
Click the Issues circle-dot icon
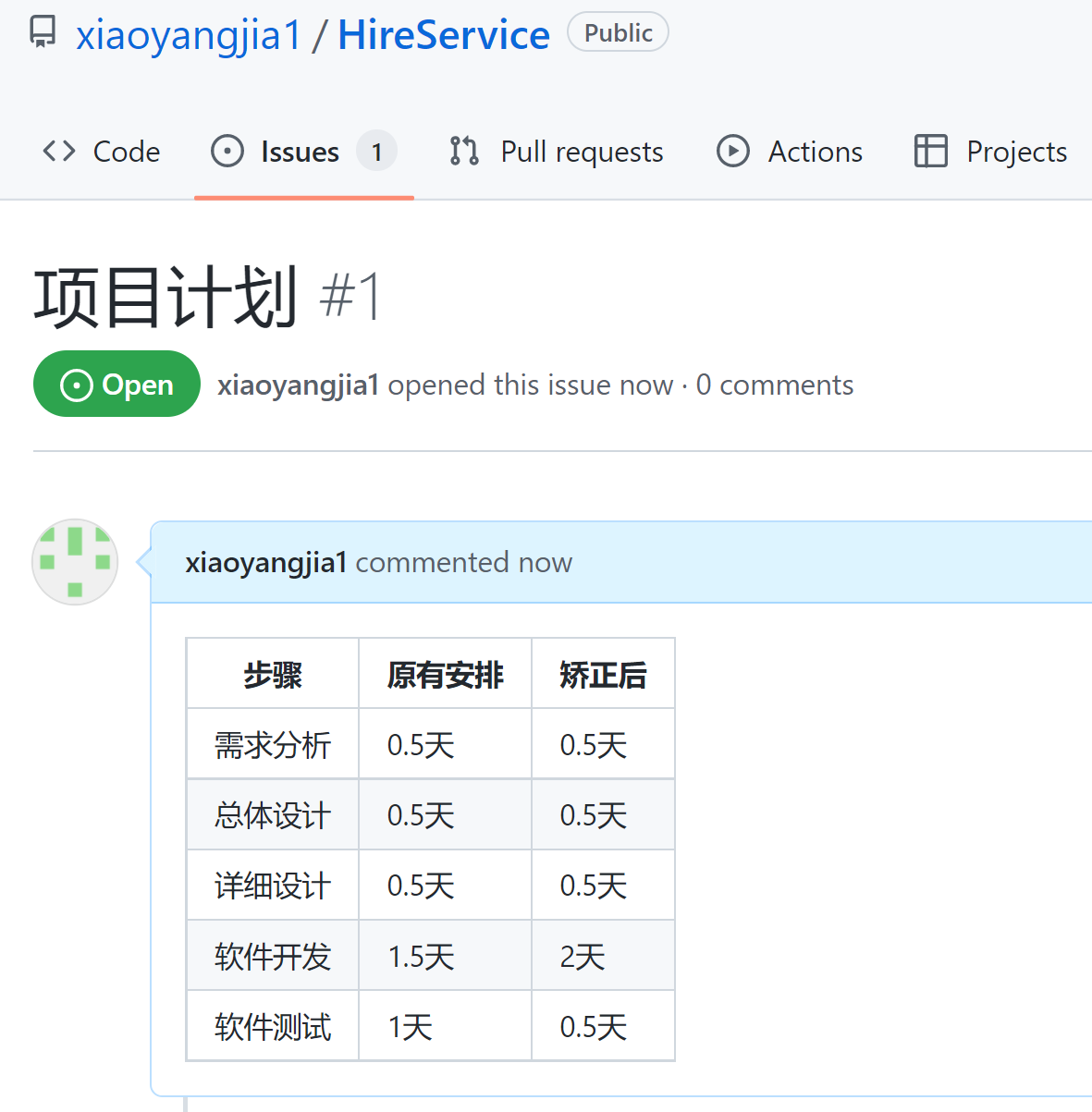227,151
